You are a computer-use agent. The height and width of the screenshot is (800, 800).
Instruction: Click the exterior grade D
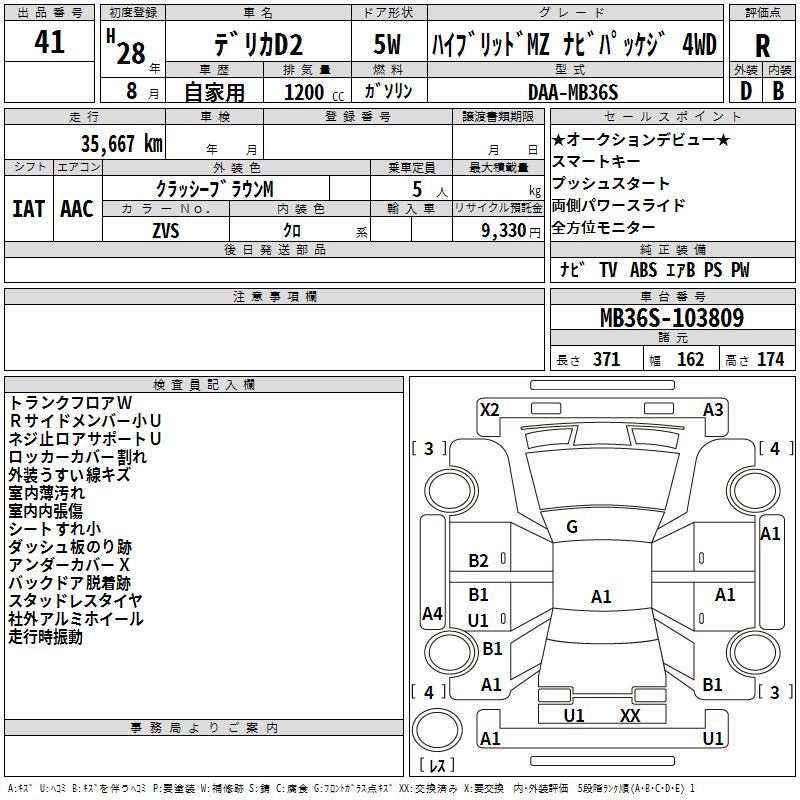(x=746, y=91)
